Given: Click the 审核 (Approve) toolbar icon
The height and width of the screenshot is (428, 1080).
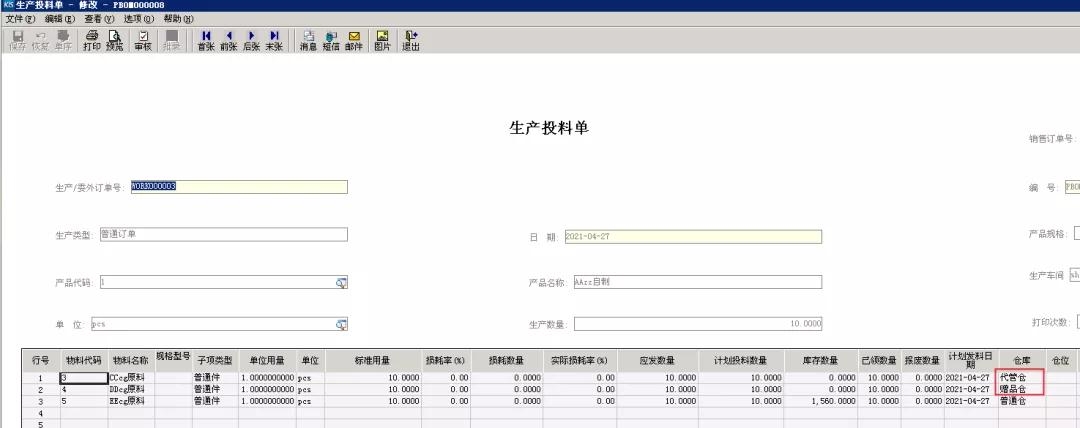Looking at the screenshot, I should click(x=142, y=40).
